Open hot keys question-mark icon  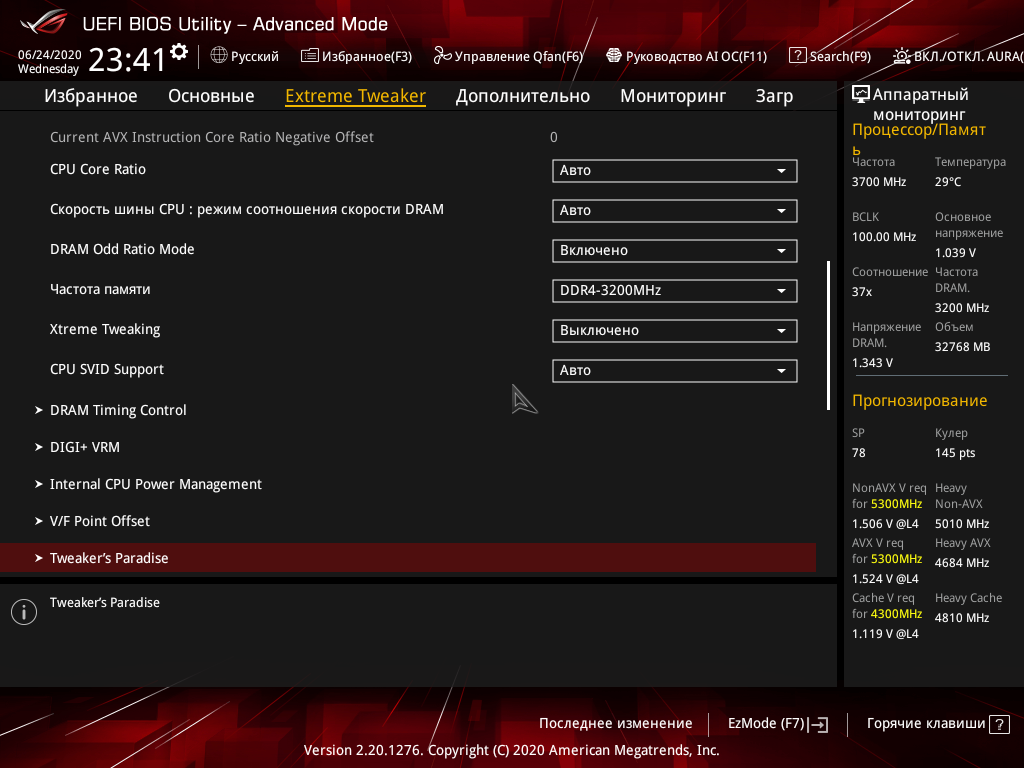point(999,724)
